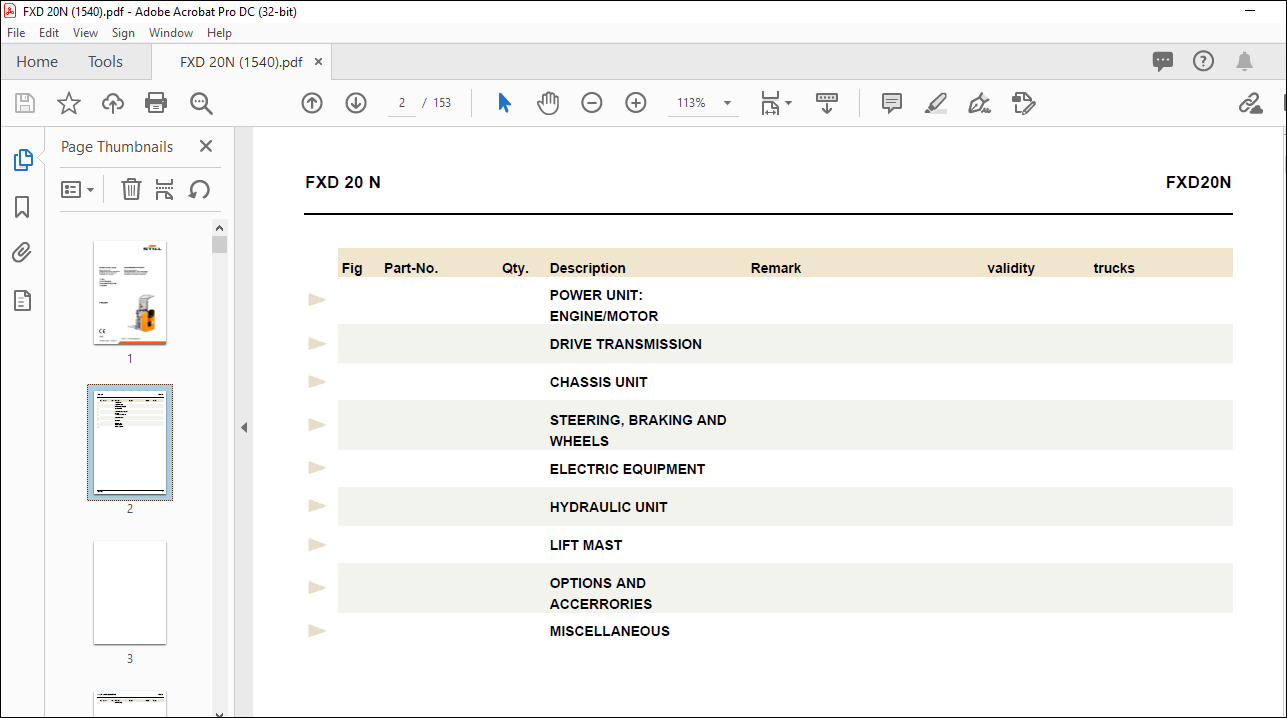
Task: Expand the HYDRAULIC UNIT arrow
Action: point(317,505)
